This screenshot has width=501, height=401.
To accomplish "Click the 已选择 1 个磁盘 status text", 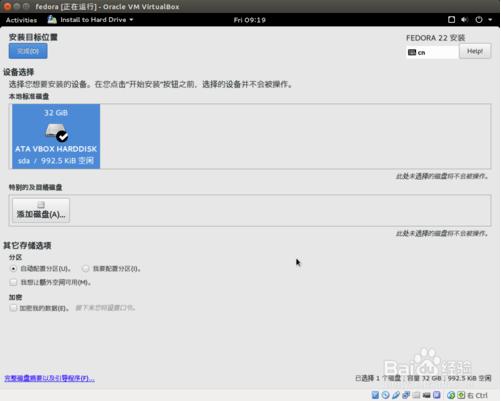I will [x=378, y=378].
